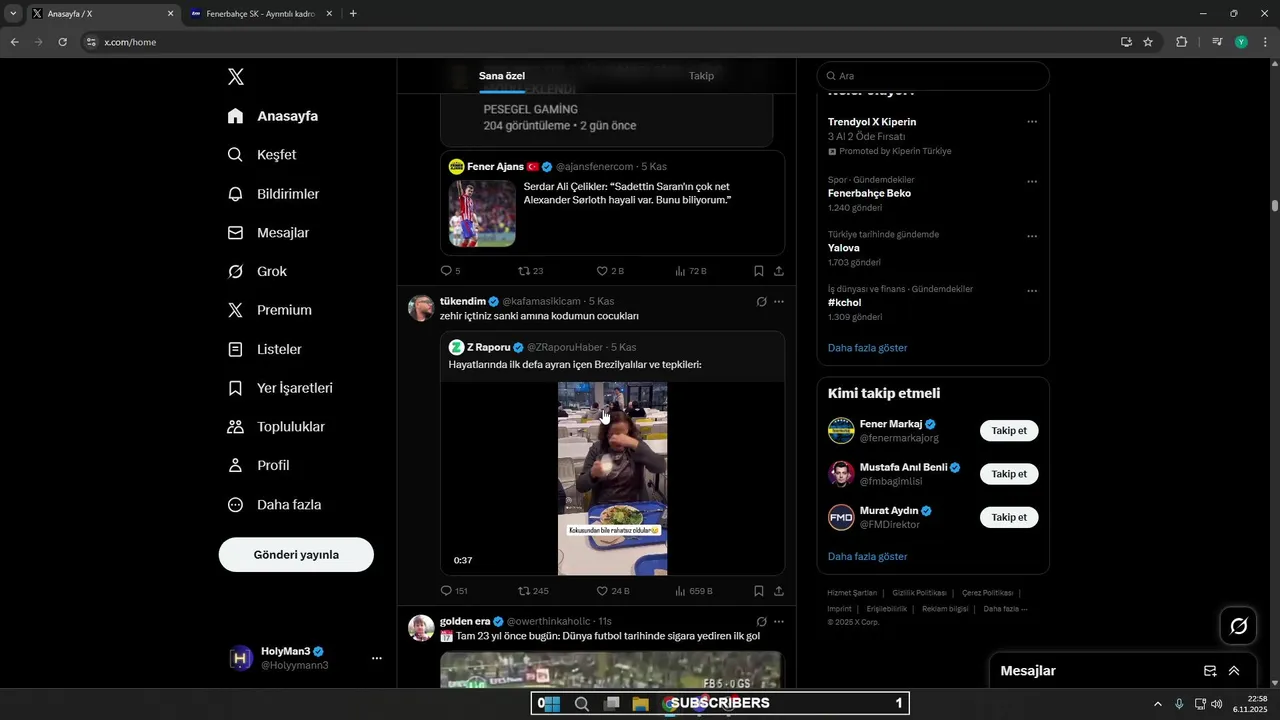Share tükendim's post

pyautogui.click(x=779, y=591)
